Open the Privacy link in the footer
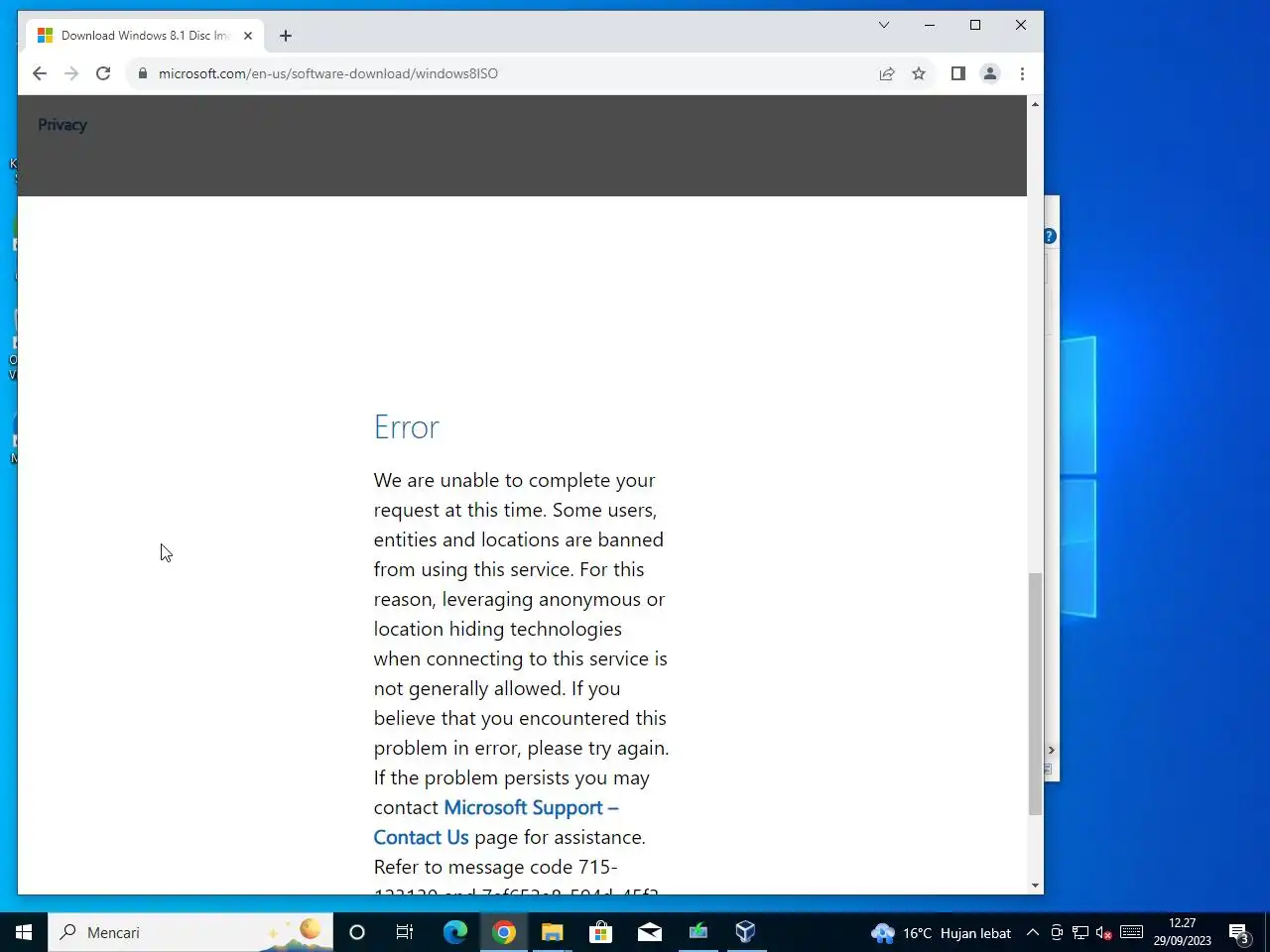This screenshot has width=1270, height=952. tap(63, 125)
